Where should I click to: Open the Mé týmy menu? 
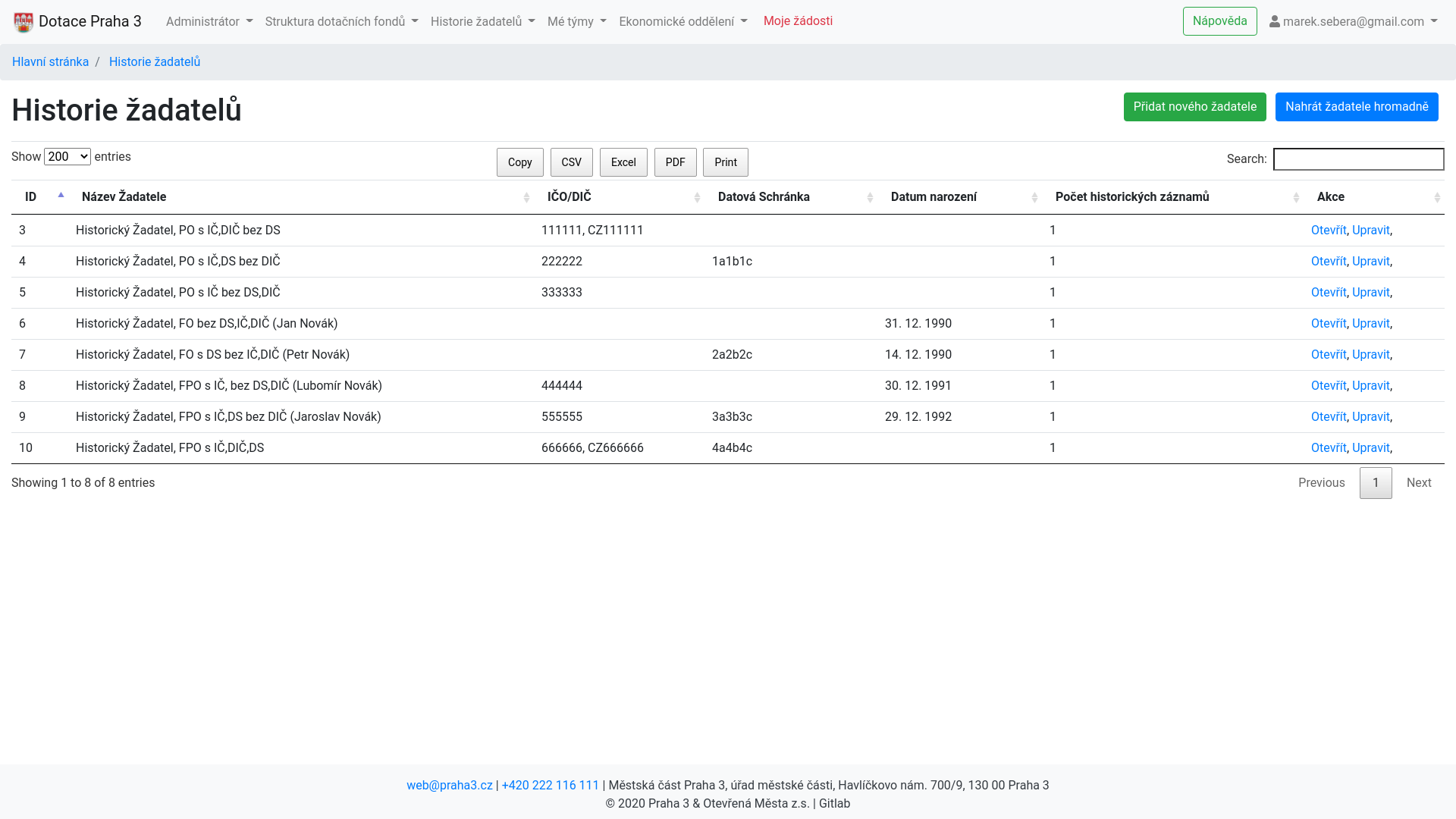(576, 22)
